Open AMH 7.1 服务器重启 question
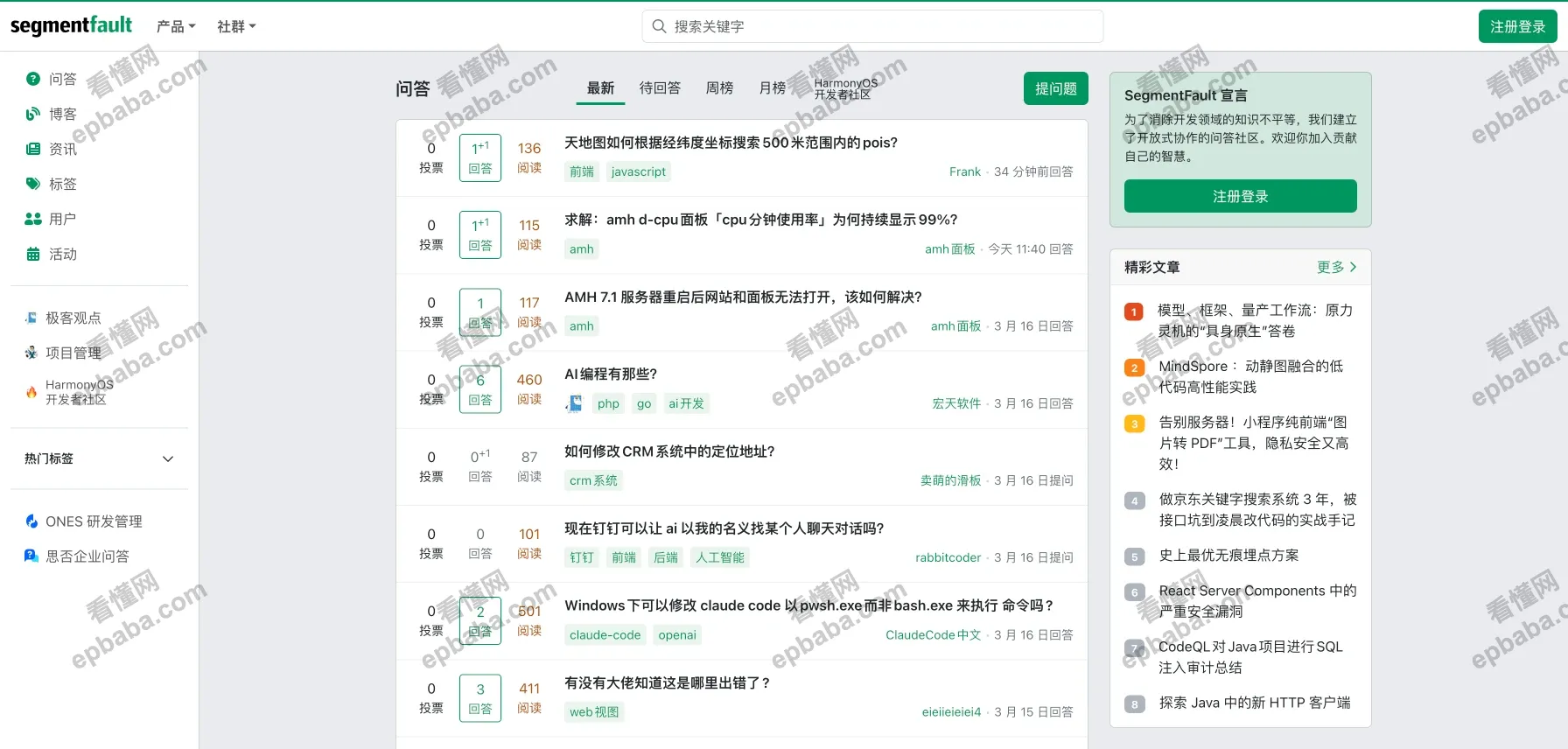The image size is (1568, 749). pyautogui.click(x=743, y=297)
